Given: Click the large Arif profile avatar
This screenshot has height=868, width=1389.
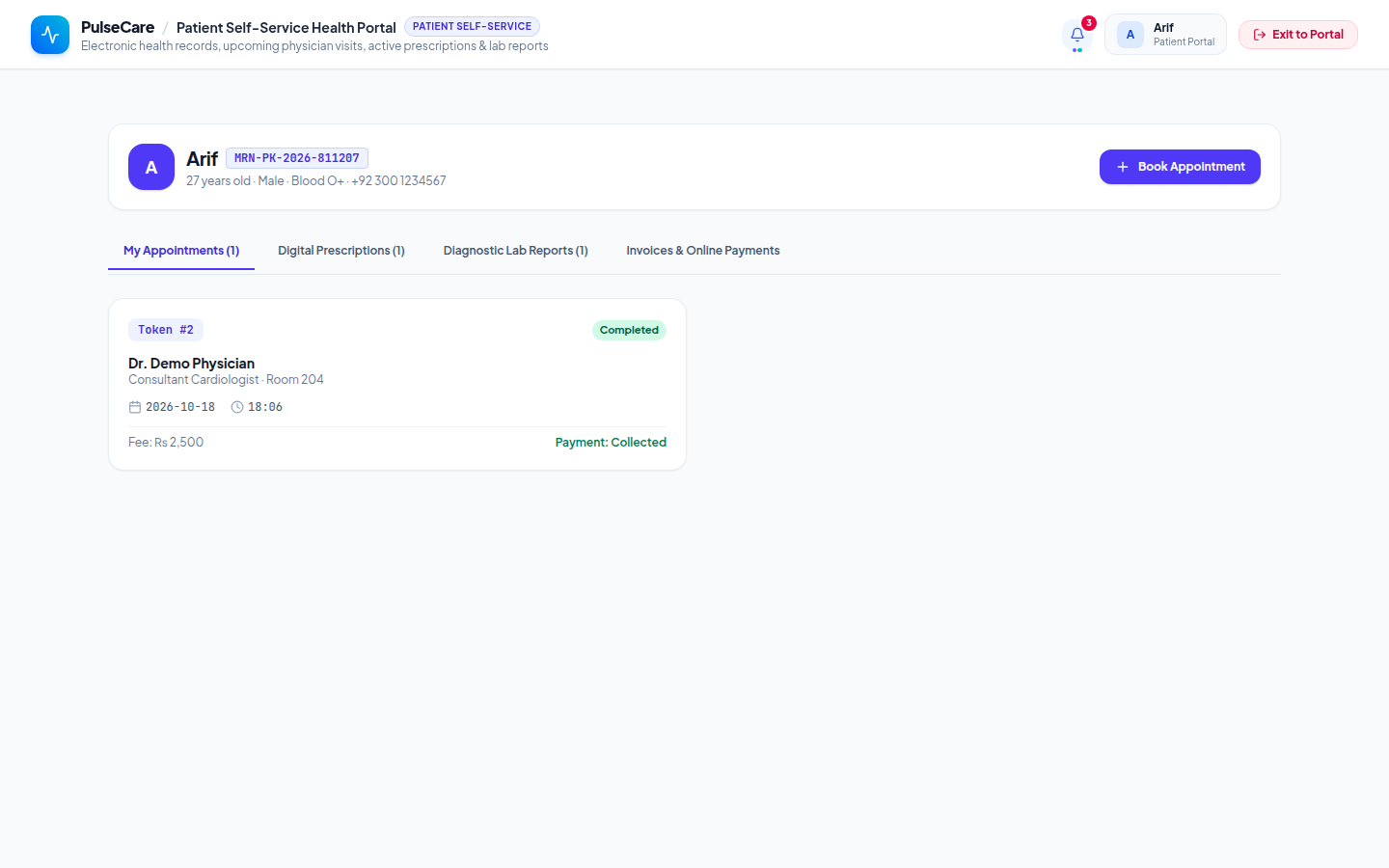Looking at the screenshot, I should click(151, 167).
